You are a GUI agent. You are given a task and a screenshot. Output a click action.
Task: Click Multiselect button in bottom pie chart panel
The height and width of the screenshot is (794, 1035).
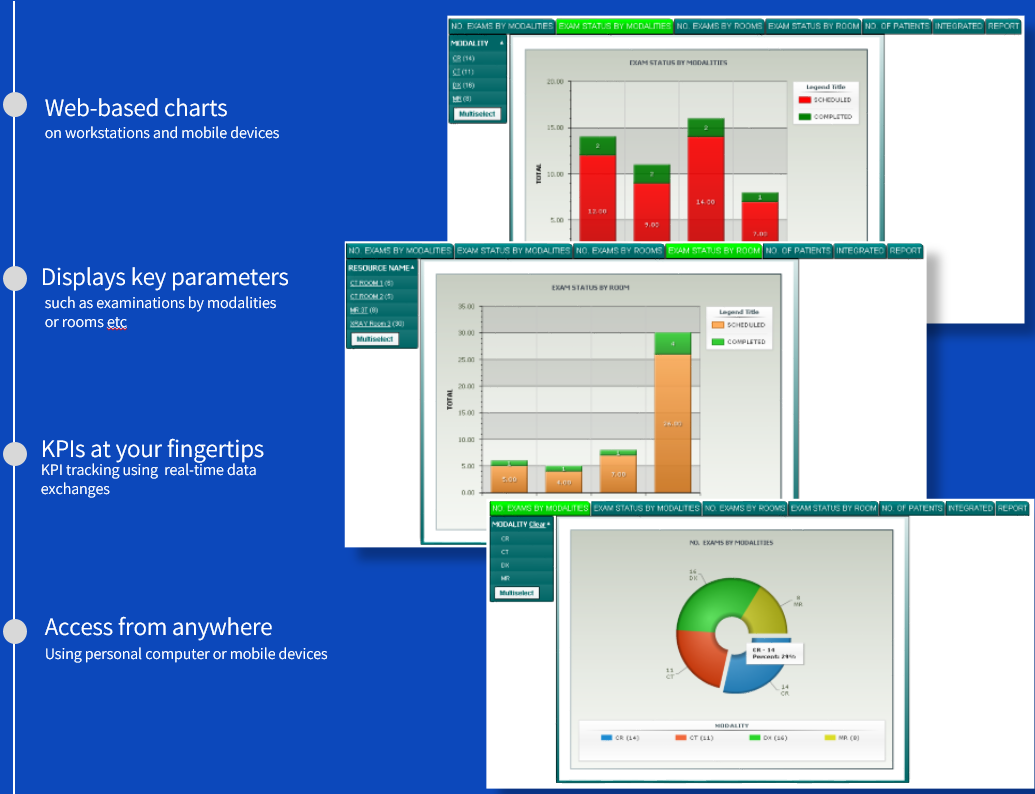click(516, 593)
